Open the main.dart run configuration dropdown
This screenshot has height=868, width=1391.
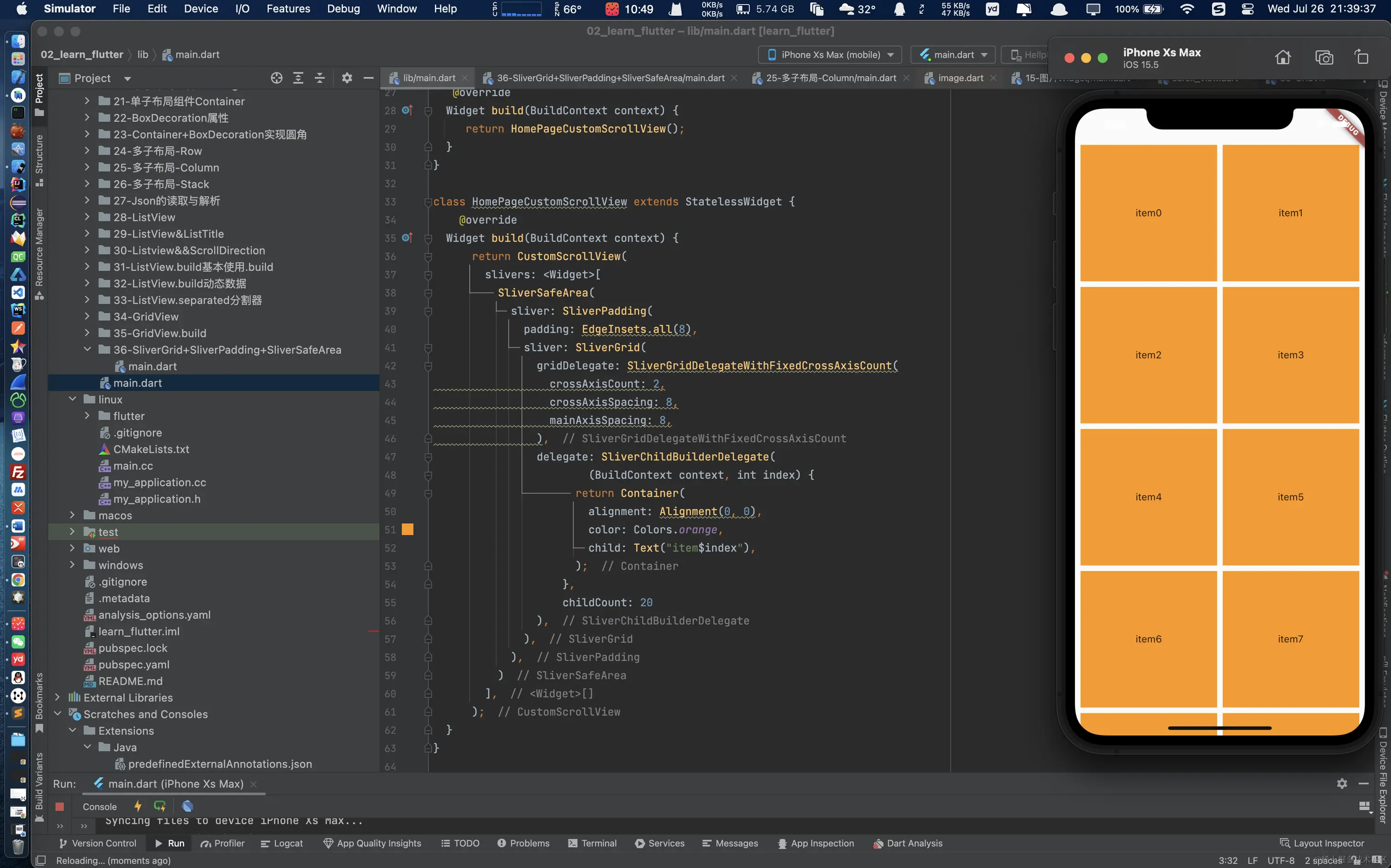tap(953, 55)
